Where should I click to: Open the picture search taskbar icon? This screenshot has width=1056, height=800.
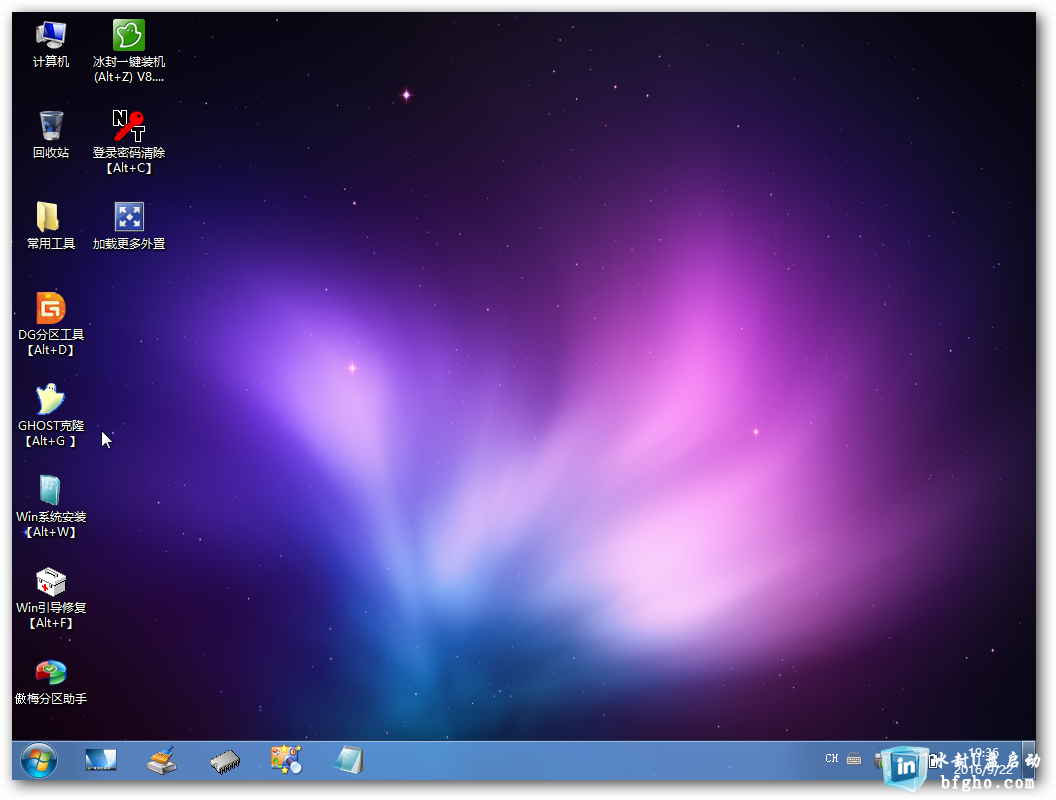click(x=286, y=760)
